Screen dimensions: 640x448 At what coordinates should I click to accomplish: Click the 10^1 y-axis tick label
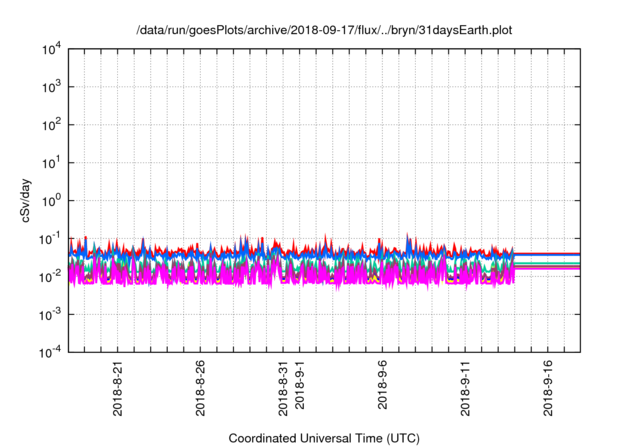[x=52, y=162]
